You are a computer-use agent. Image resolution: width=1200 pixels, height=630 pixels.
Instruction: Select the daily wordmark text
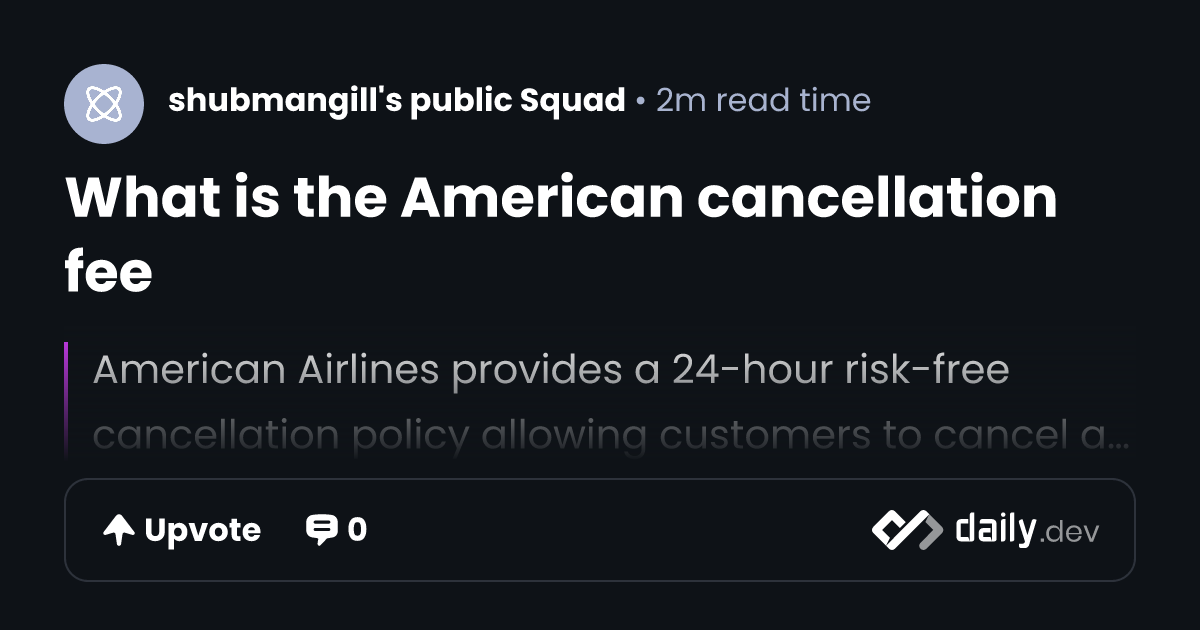(994, 528)
